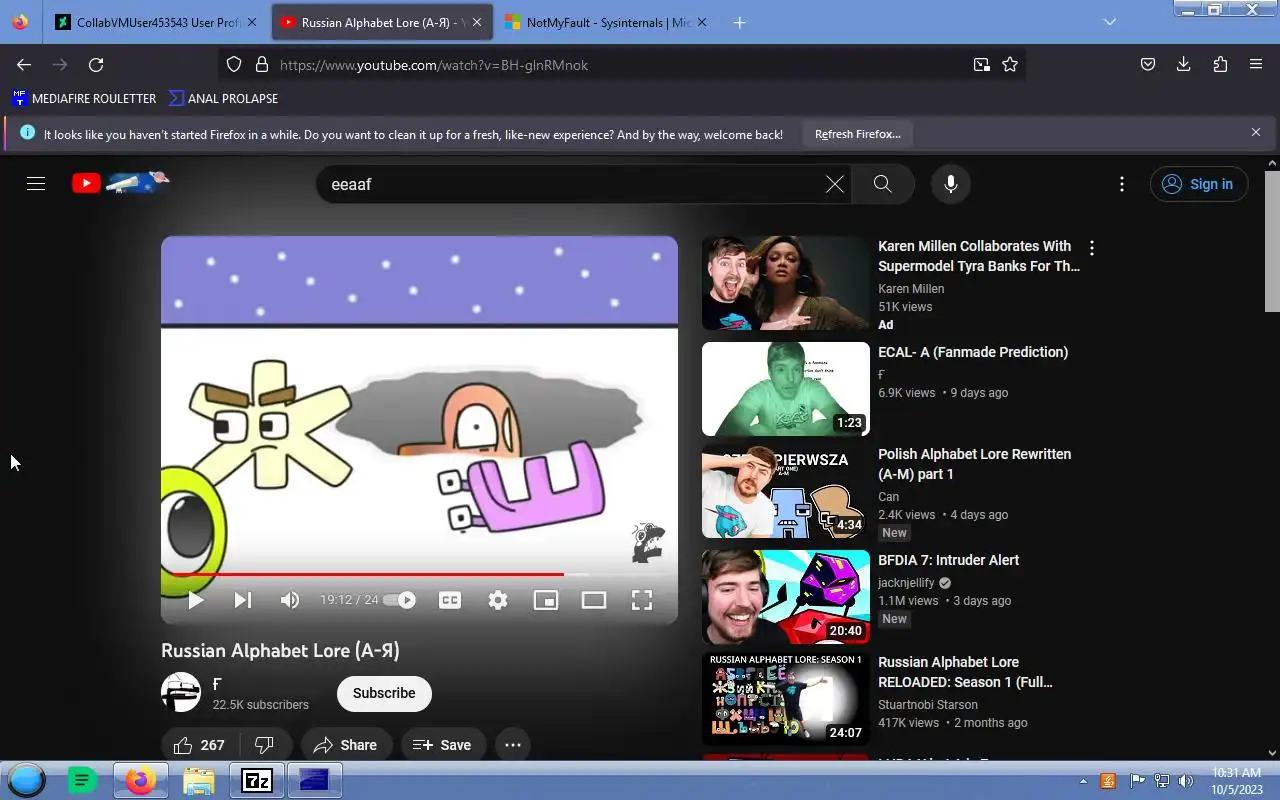Visit jacknjellify channel name
The height and width of the screenshot is (800, 1280).
[x=906, y=582]
